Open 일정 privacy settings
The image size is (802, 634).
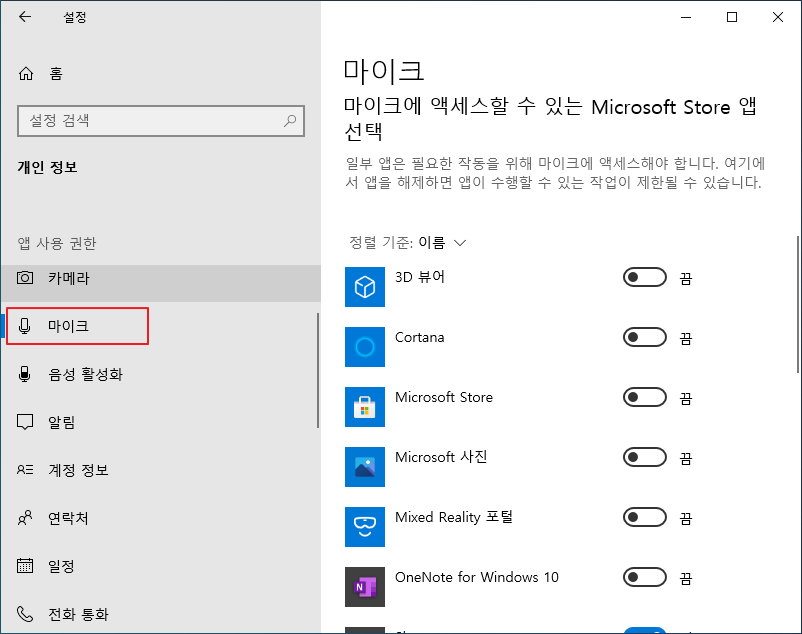point(161,566)
